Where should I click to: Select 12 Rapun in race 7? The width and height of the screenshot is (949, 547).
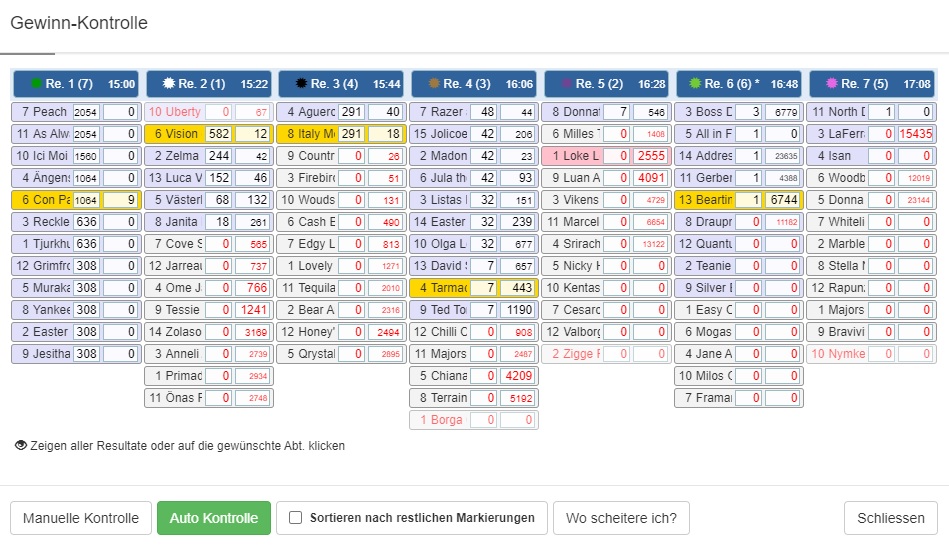872,288
